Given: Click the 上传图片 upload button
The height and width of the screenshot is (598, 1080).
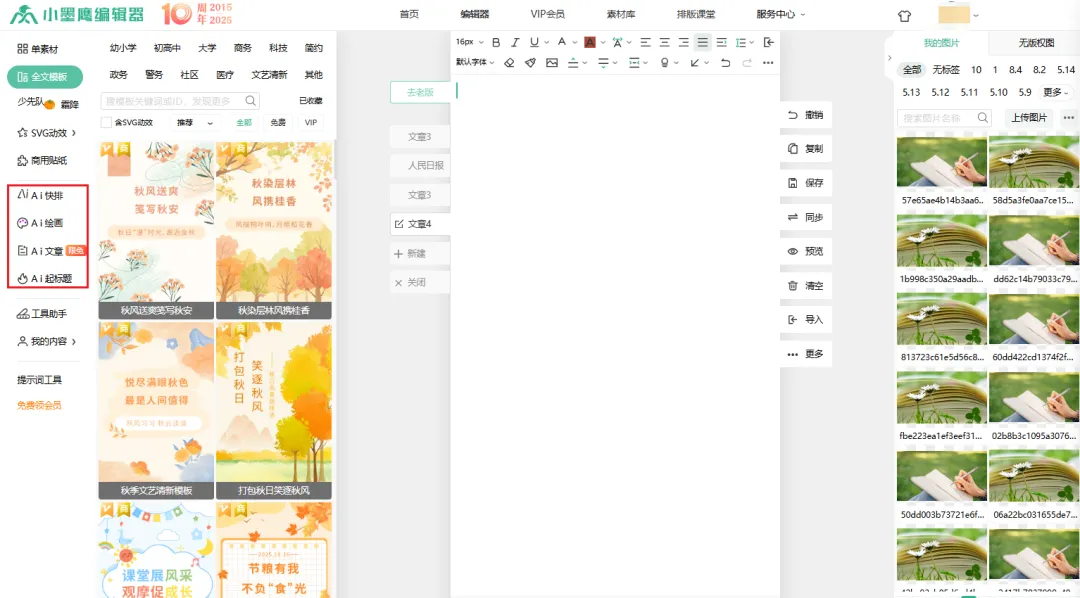Looking at the screenshot, I should click(1027, 117).
